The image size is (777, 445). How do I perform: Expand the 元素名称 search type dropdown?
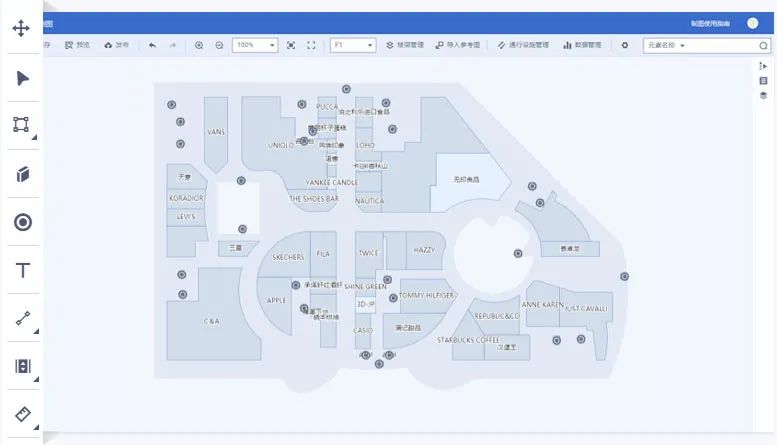(667, 45)
